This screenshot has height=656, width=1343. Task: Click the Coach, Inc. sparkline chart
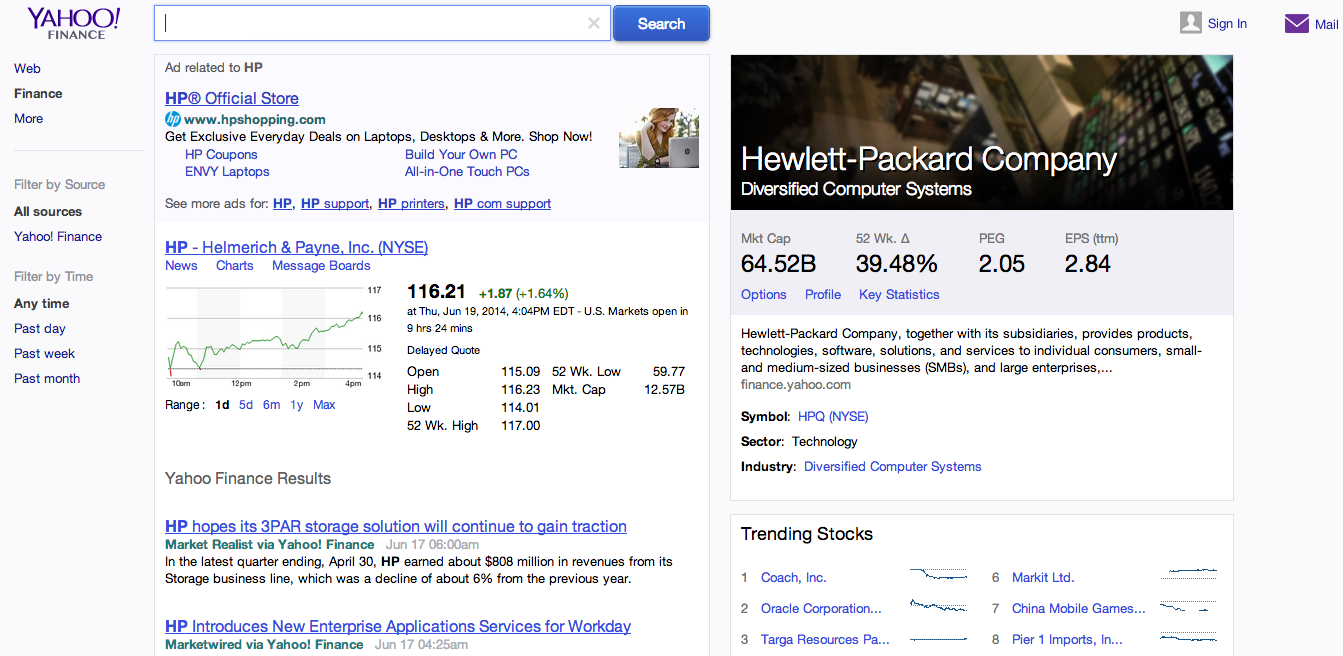pos(938,576)
